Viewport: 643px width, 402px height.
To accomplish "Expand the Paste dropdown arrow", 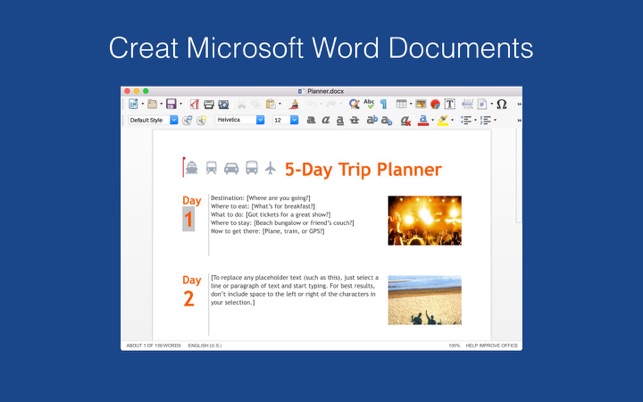I will coord(280,104).
